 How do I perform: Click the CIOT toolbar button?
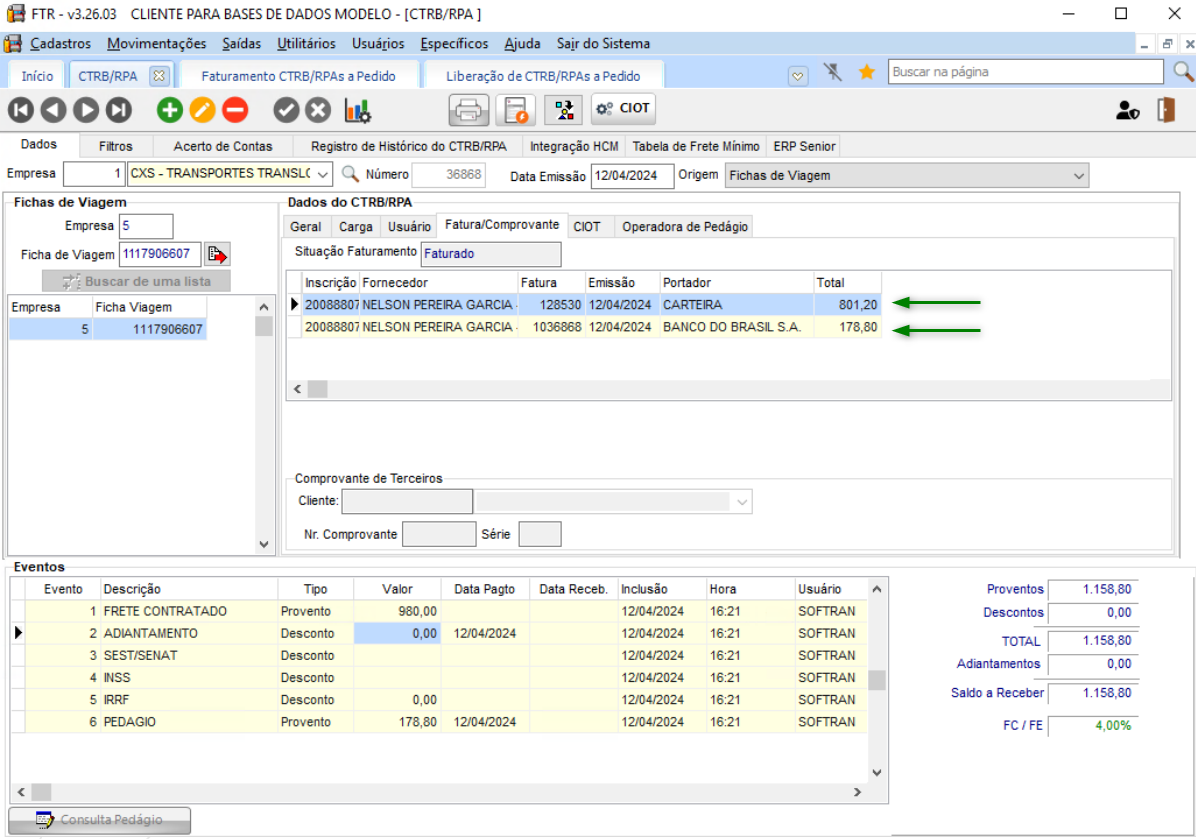[623, 109]
